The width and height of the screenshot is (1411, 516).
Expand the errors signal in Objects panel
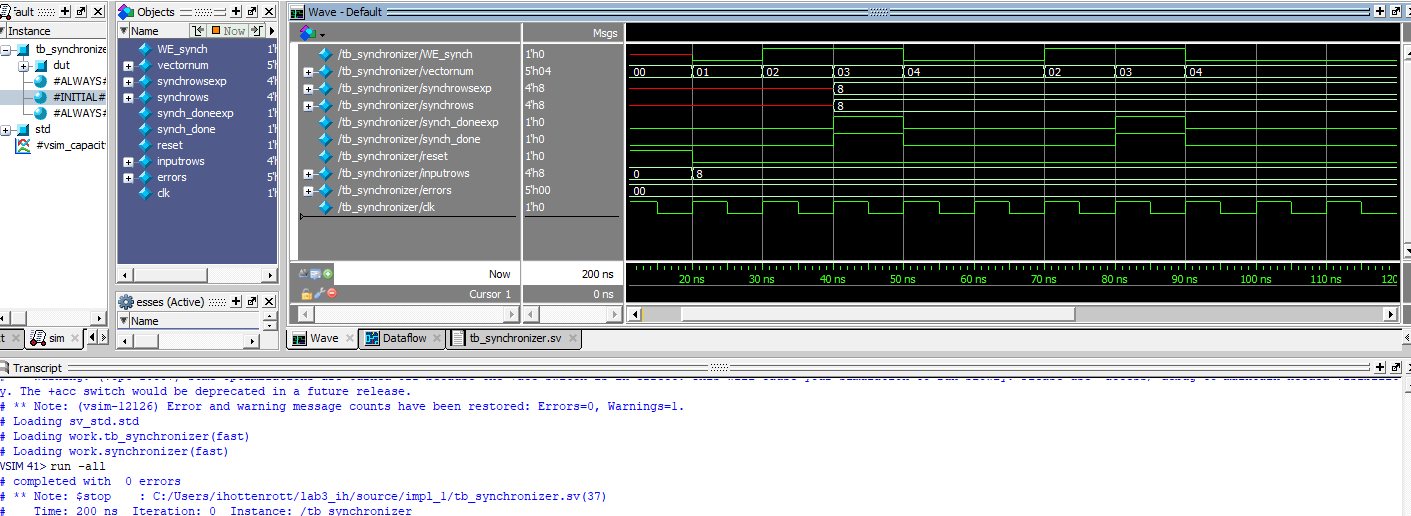click(128, 178)
